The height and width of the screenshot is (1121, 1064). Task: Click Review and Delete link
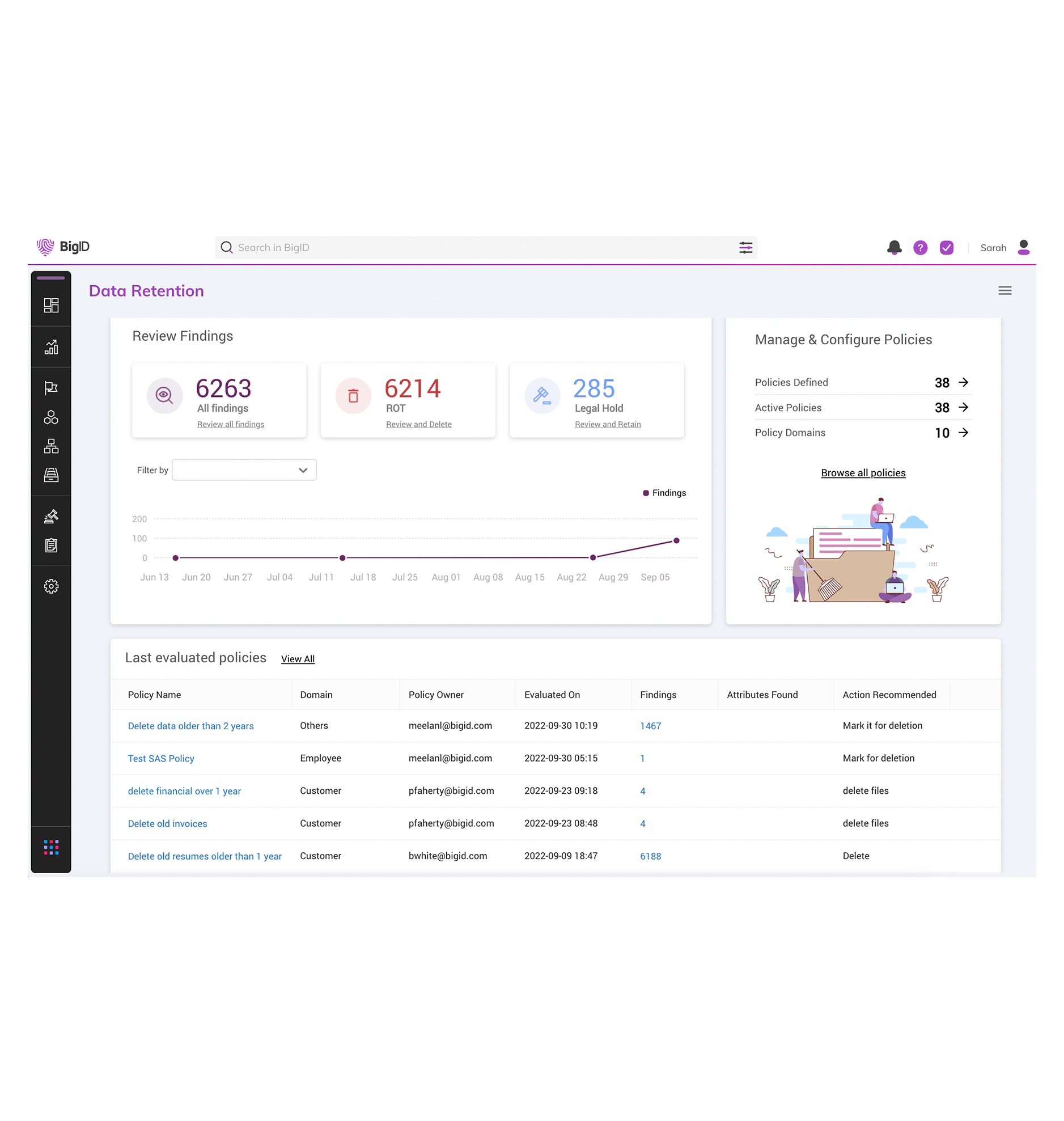coord(419,424)
